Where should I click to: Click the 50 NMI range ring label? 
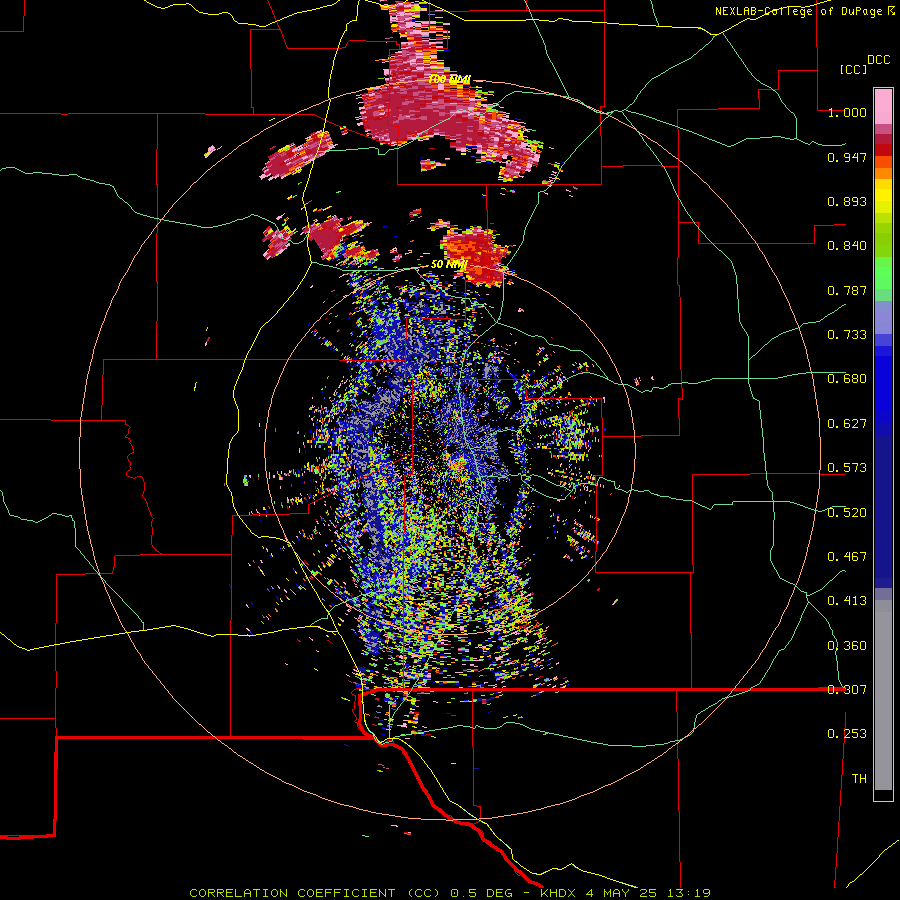click(x=449, y=265)
